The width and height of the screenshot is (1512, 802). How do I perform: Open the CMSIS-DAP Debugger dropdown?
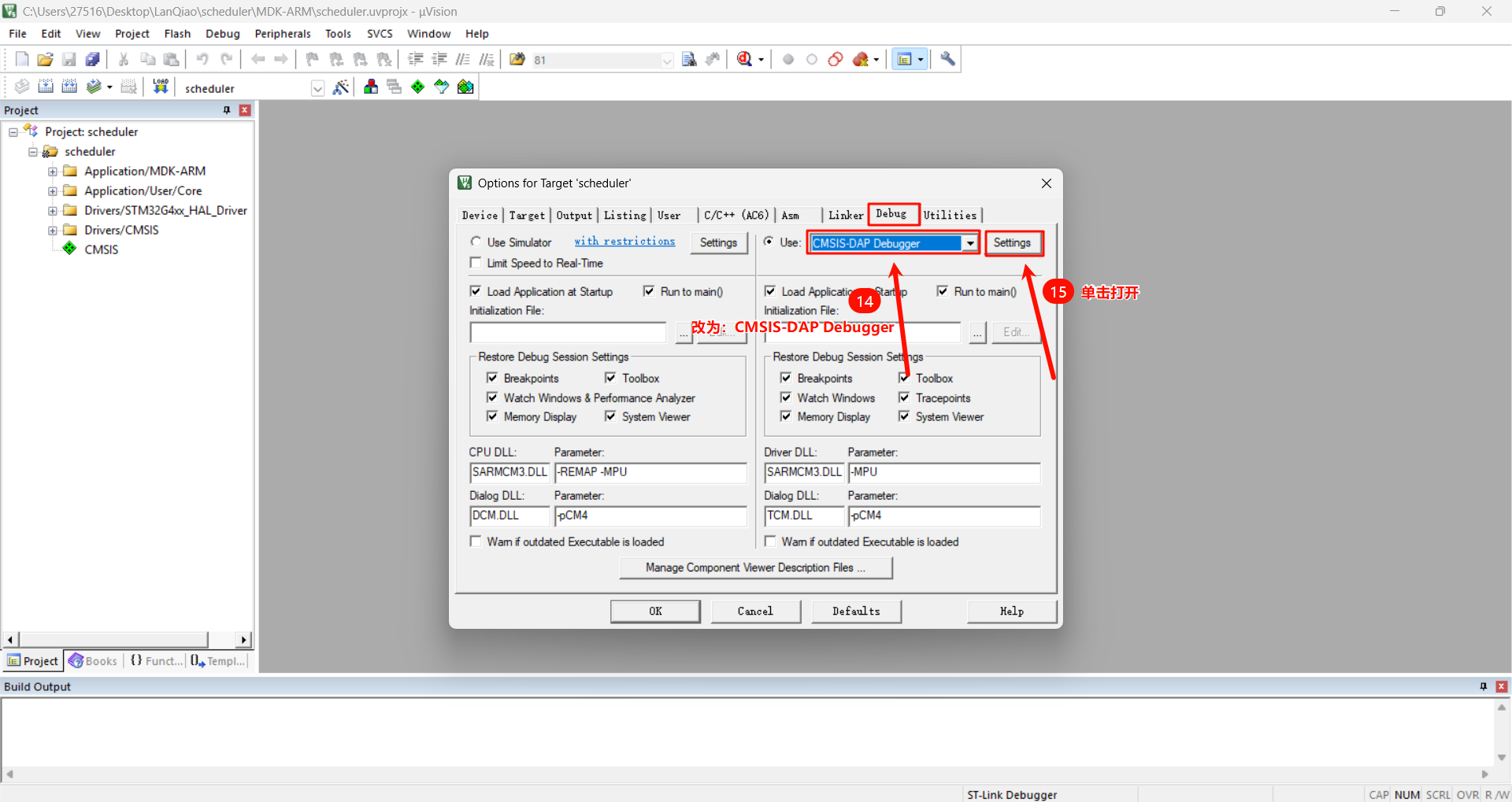[x=970, y=243]
